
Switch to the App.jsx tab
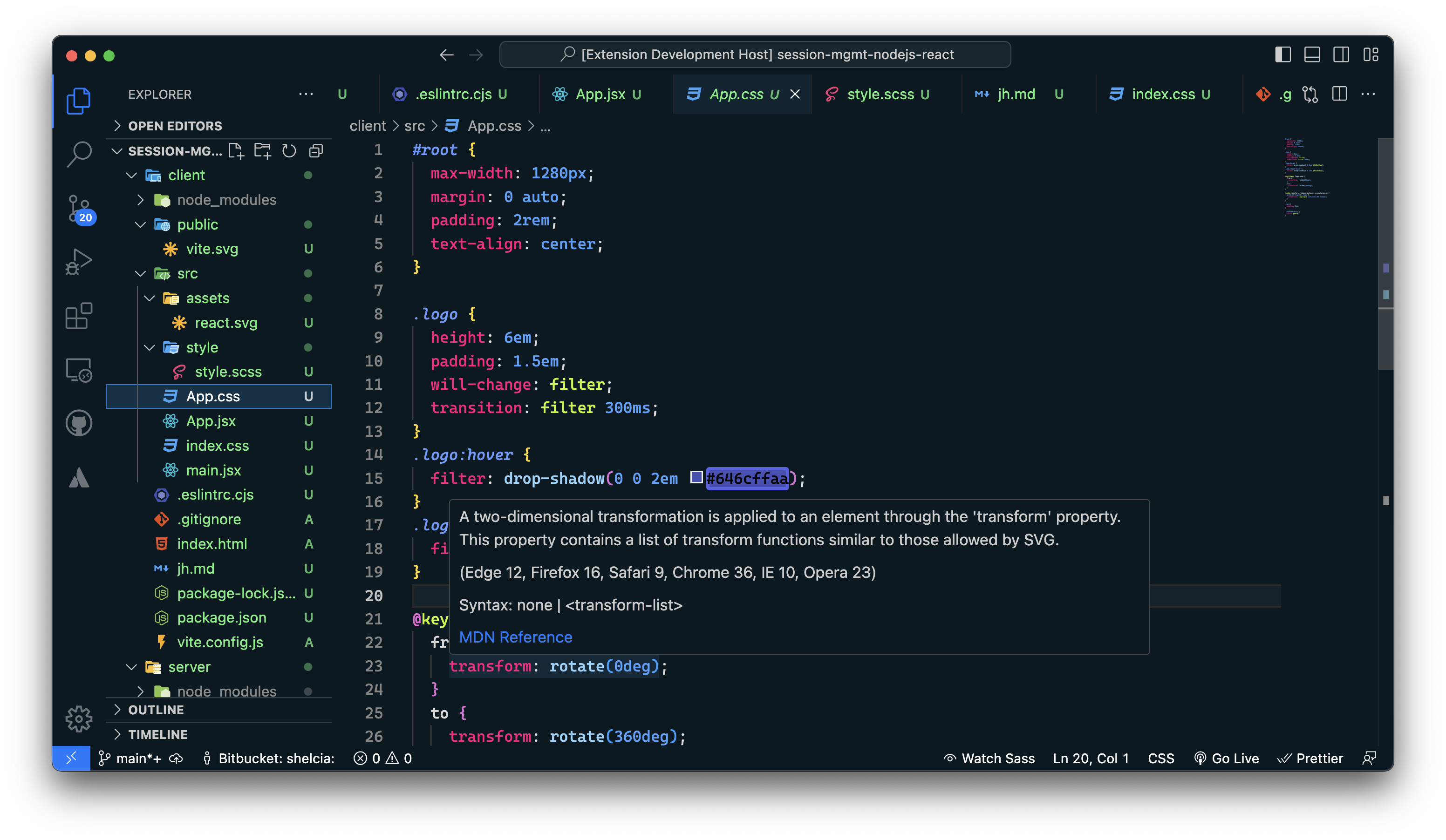[x=600, y=94]
